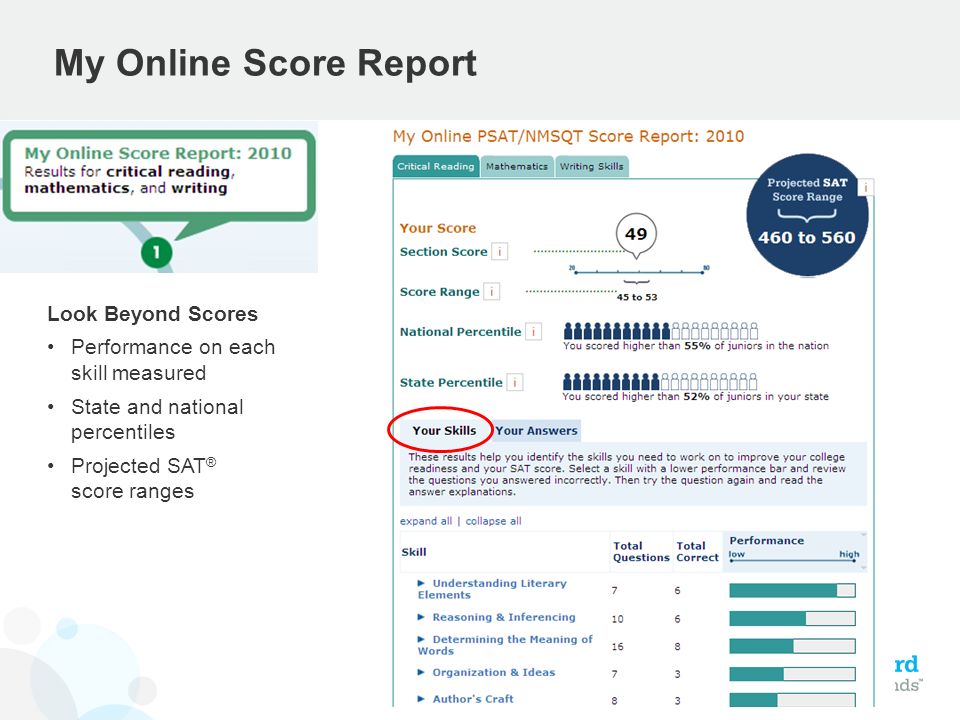Click info icon beside Projected SAT Score Range
The width and height of the screenshot is (960, 720).
coord(866,187)
